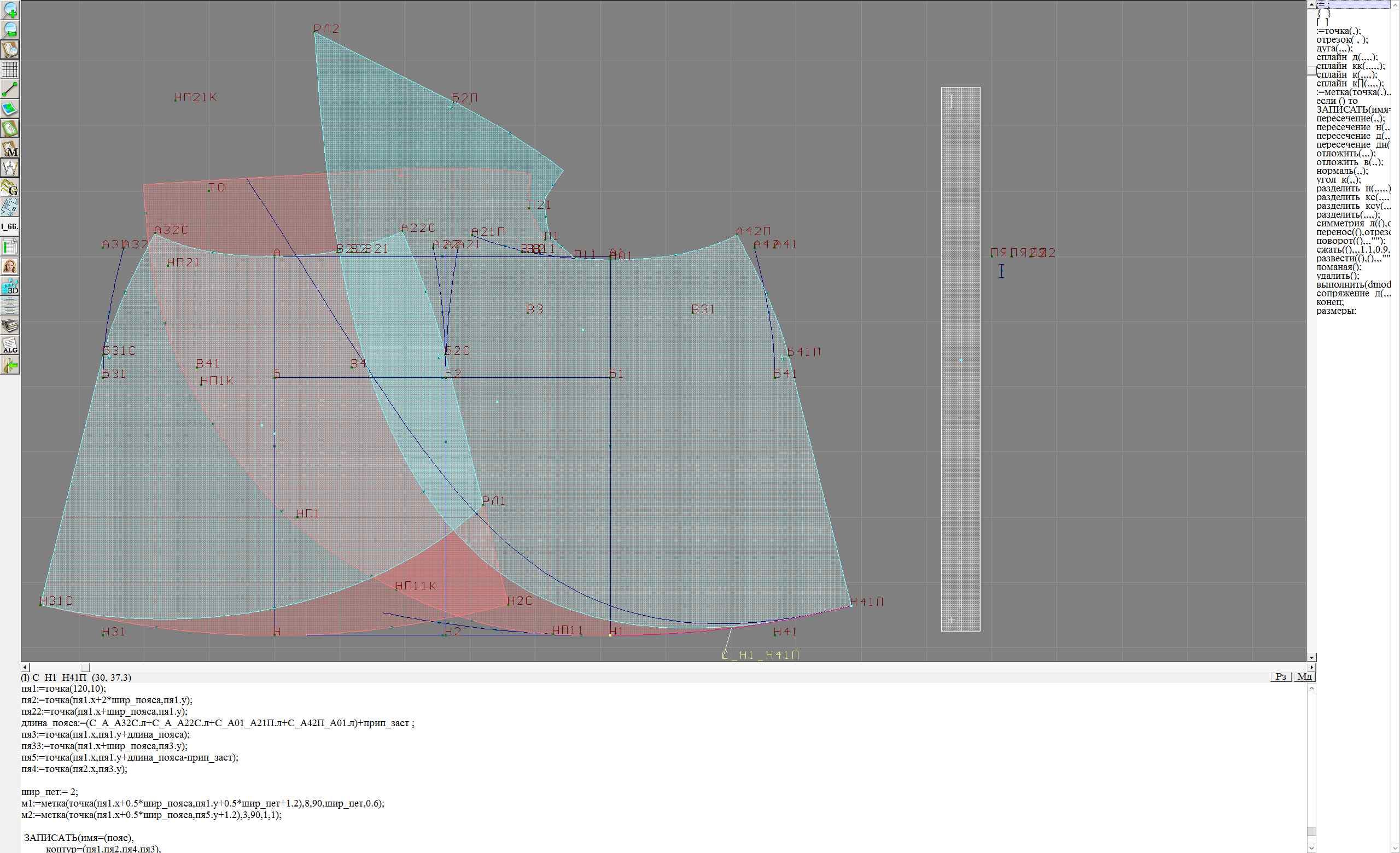Click code line 'шир_пет:= 2;' in editor
The image size is (1400, 853).
pos(50,792)
